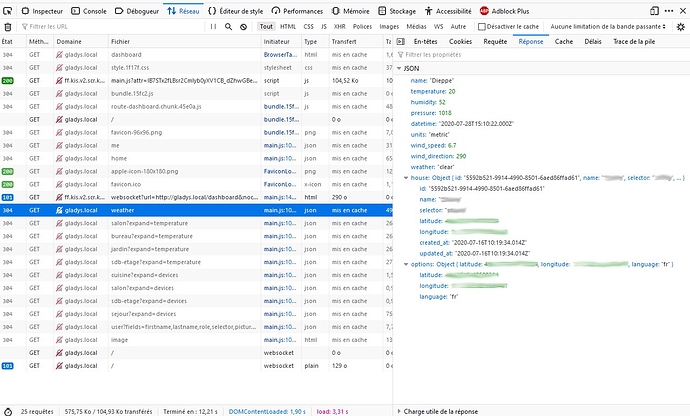This screenshot has width=690, height=416.
Task: Open the Débogueur tab
Action: (x=137, y=11)
